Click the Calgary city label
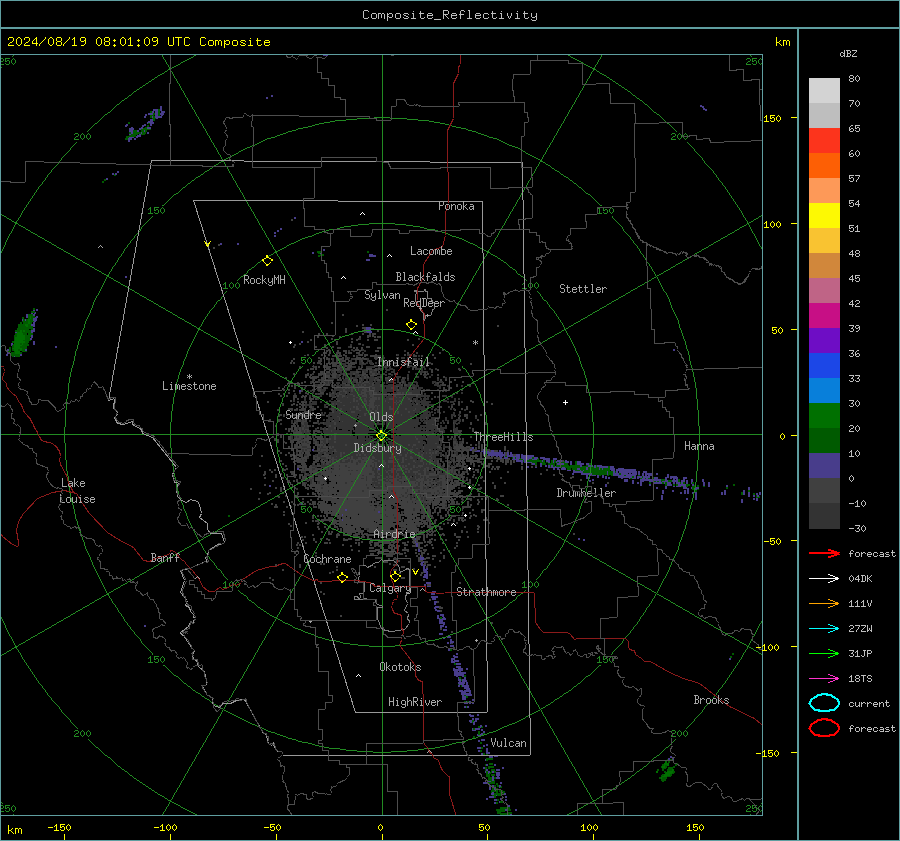This screenshot has height=841, width=900. click(x=390, y=588)
